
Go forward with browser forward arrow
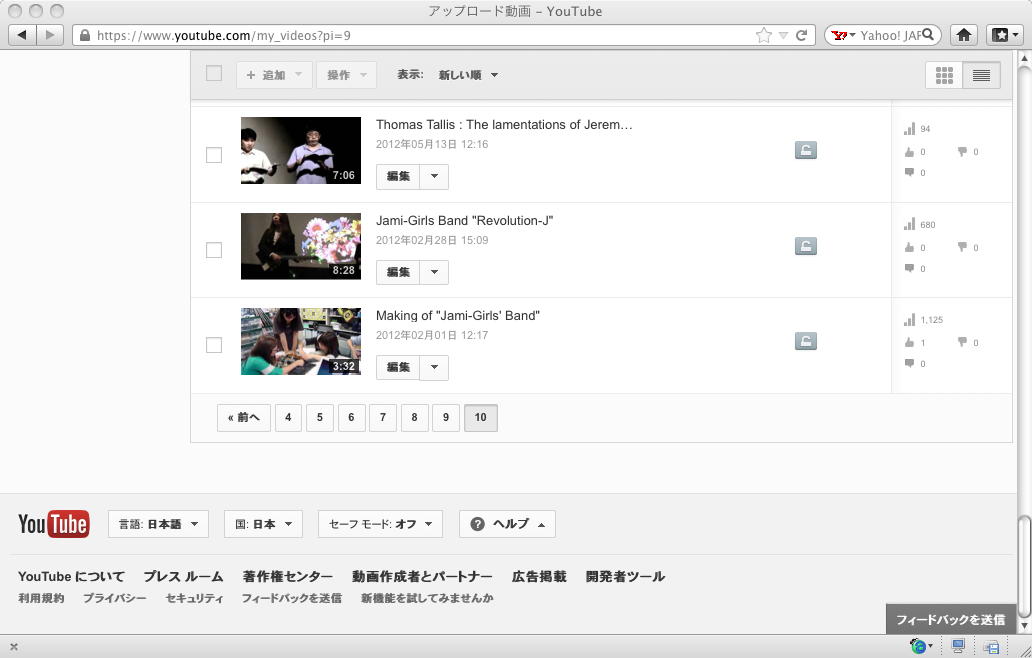tap(50, 35)
